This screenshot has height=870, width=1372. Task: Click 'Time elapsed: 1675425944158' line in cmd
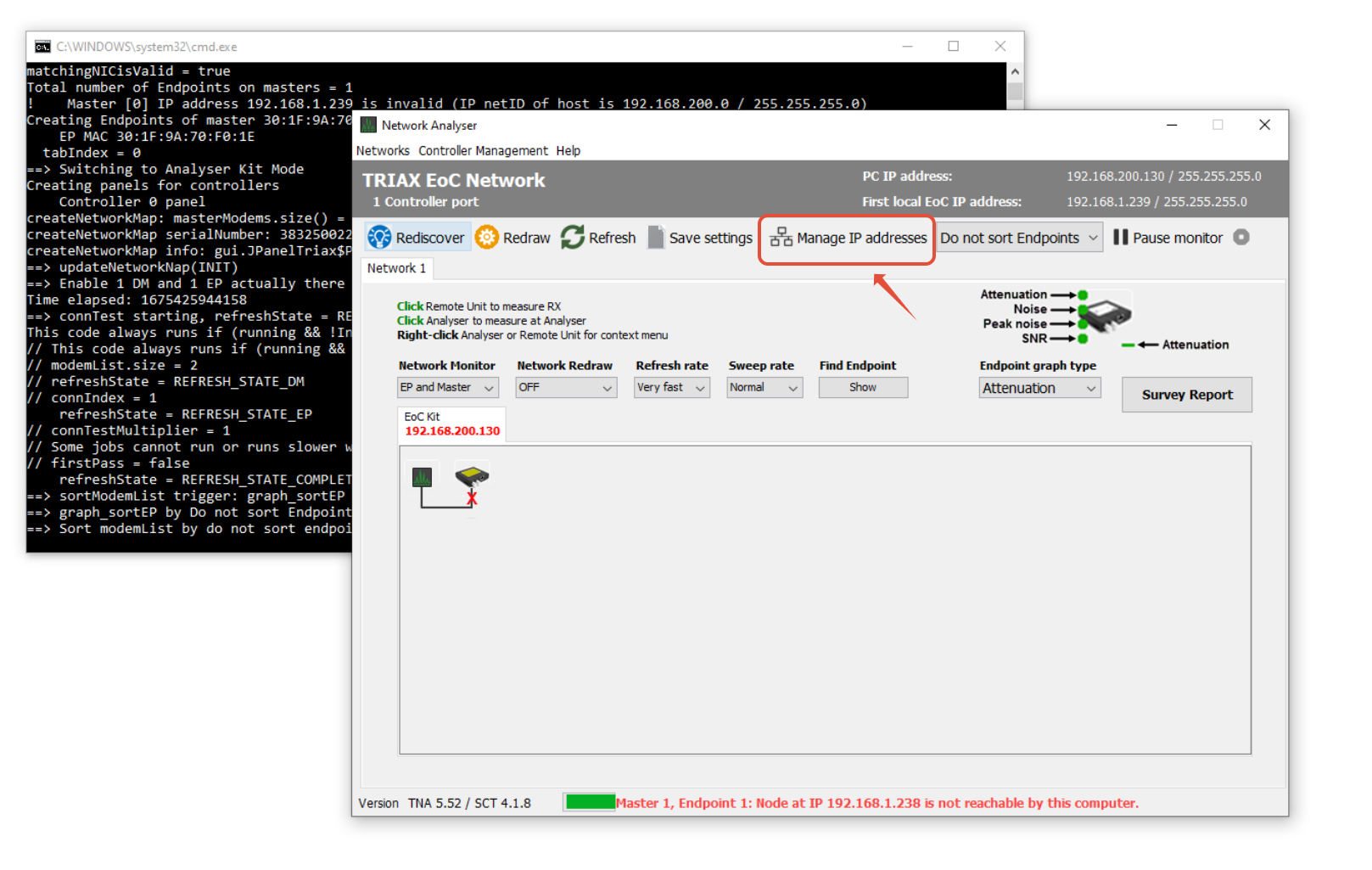(x=137, y=300)
